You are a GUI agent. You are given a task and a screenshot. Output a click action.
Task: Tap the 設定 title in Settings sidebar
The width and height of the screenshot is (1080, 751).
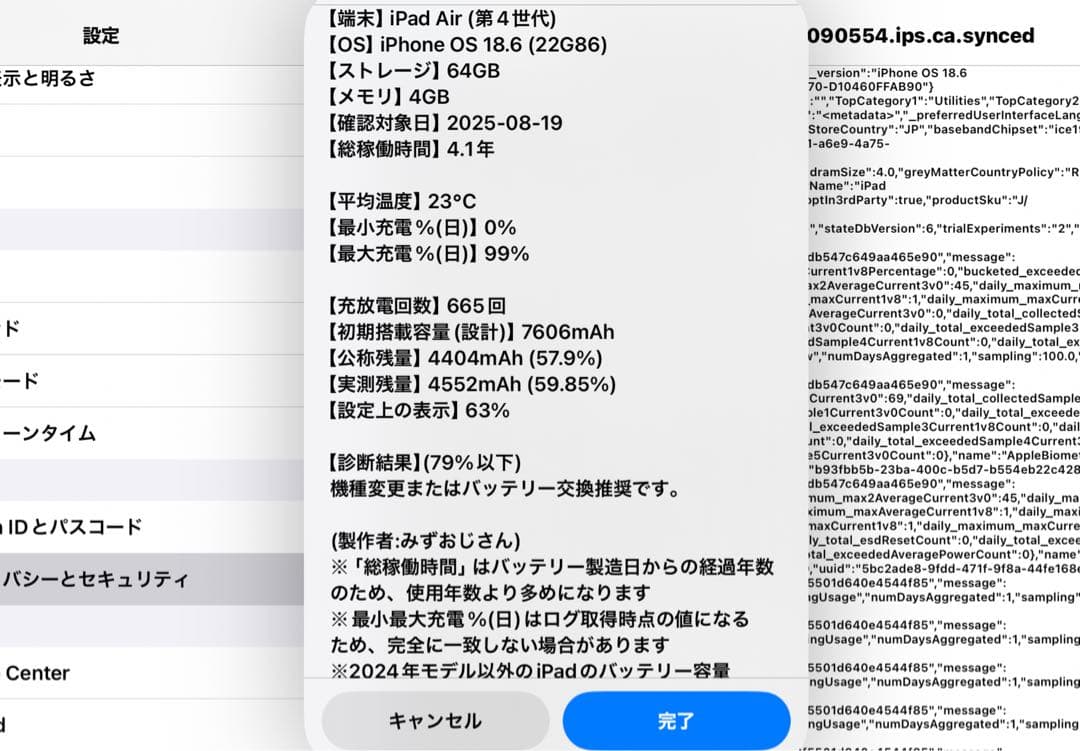[x=101, y=36]
